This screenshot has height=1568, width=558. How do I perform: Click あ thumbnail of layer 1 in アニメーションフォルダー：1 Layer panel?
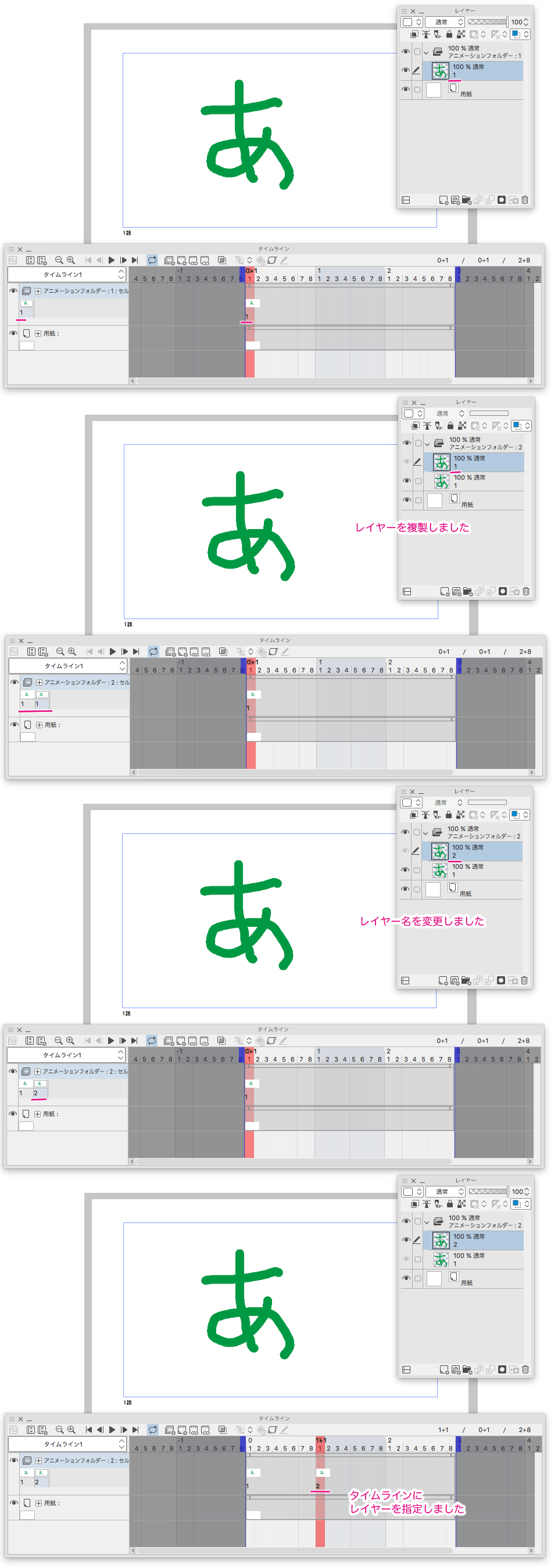click(x=441, y=71)
